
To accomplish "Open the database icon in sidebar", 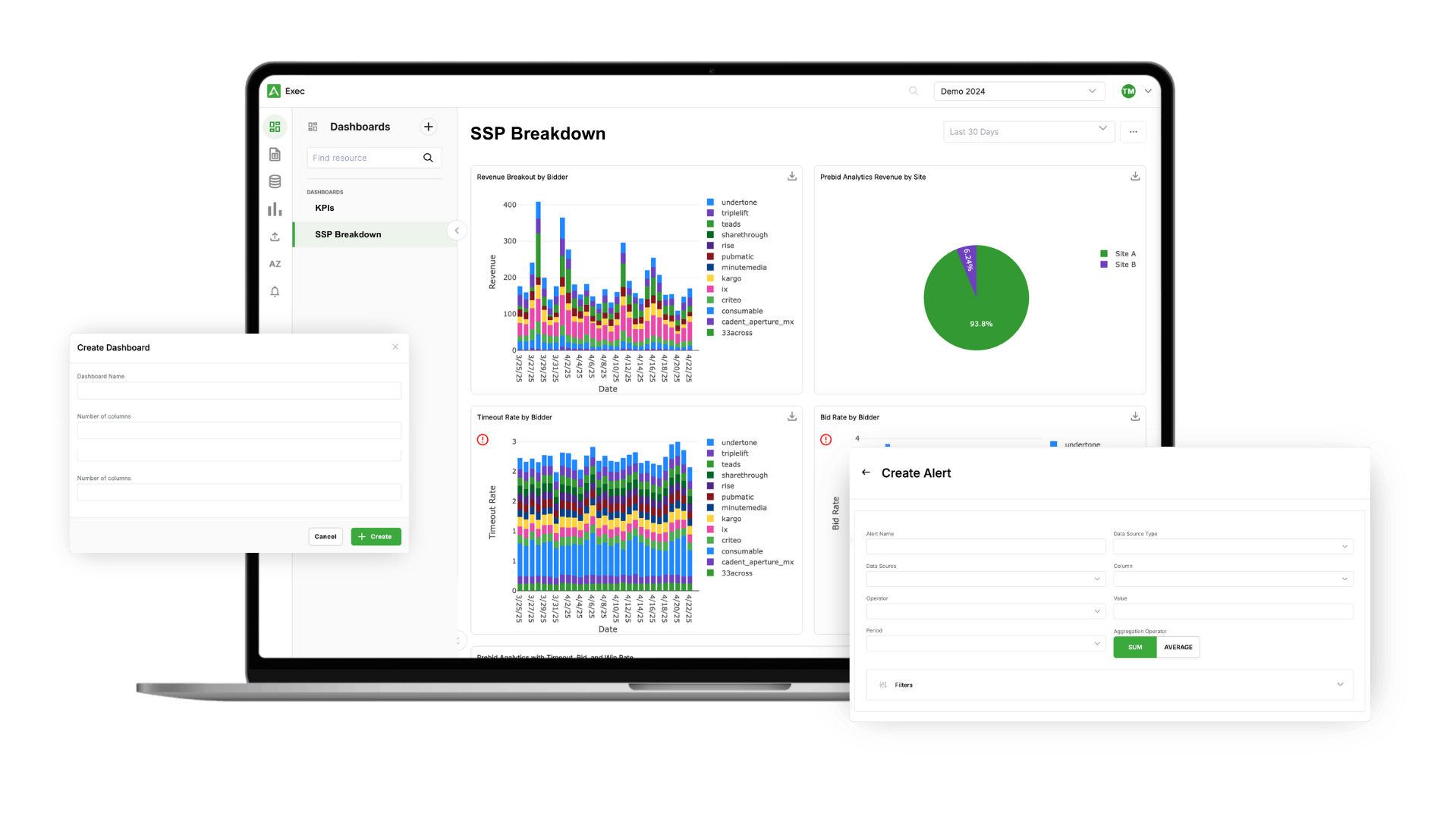I will 275,181.
